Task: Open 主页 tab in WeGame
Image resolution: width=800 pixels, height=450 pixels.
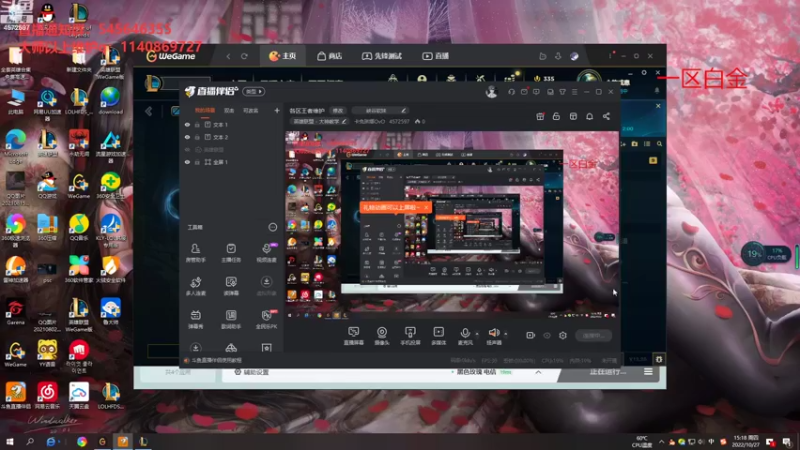Action: click(x=282, y=56)
